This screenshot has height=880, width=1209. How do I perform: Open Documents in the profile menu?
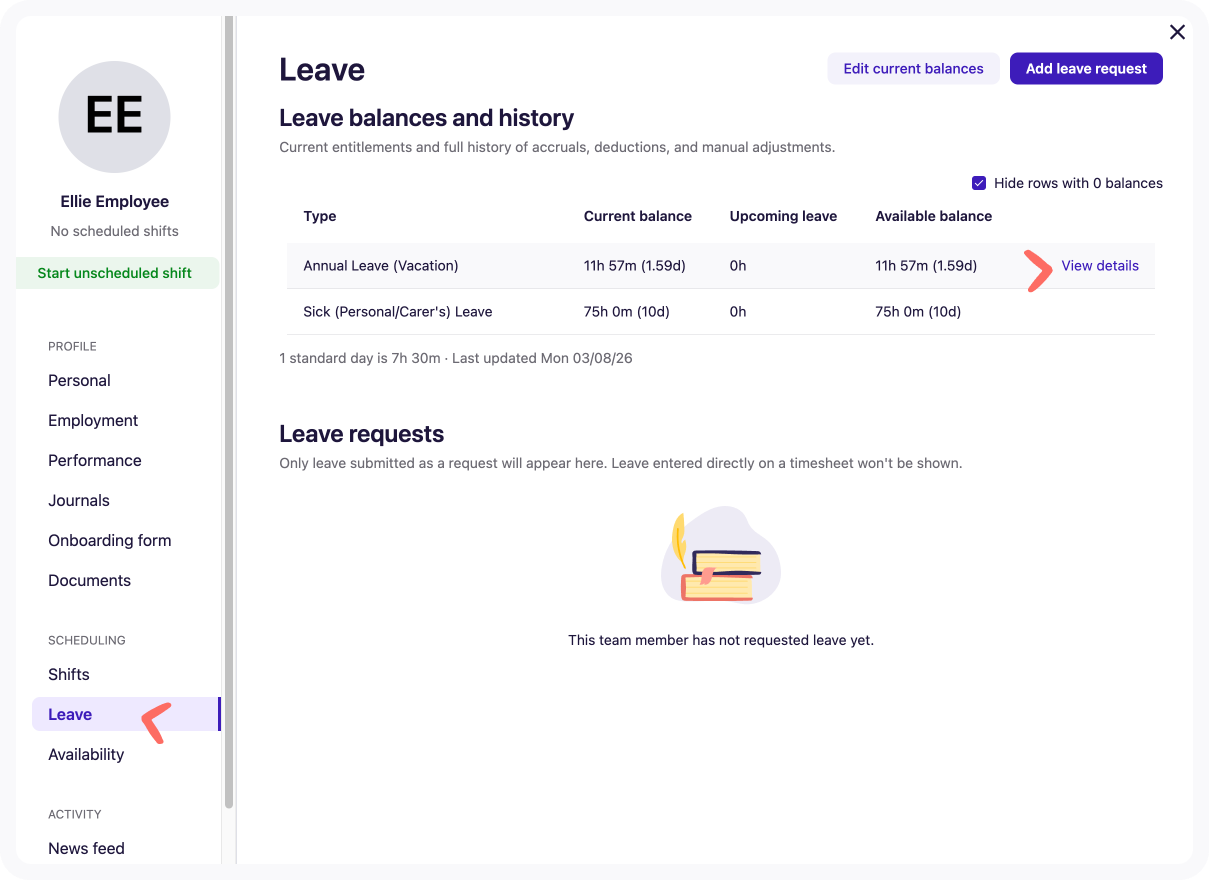pyautogui.click(x=89, y=581)
